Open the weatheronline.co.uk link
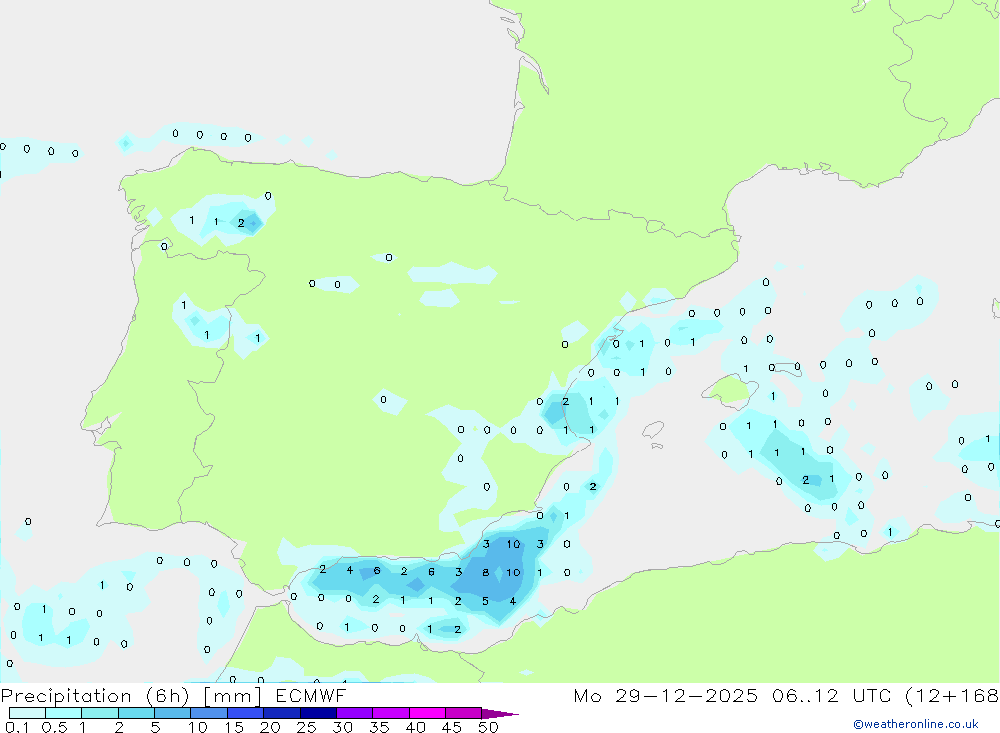Viewport: 1000px width, 733px height. [916, 724]
